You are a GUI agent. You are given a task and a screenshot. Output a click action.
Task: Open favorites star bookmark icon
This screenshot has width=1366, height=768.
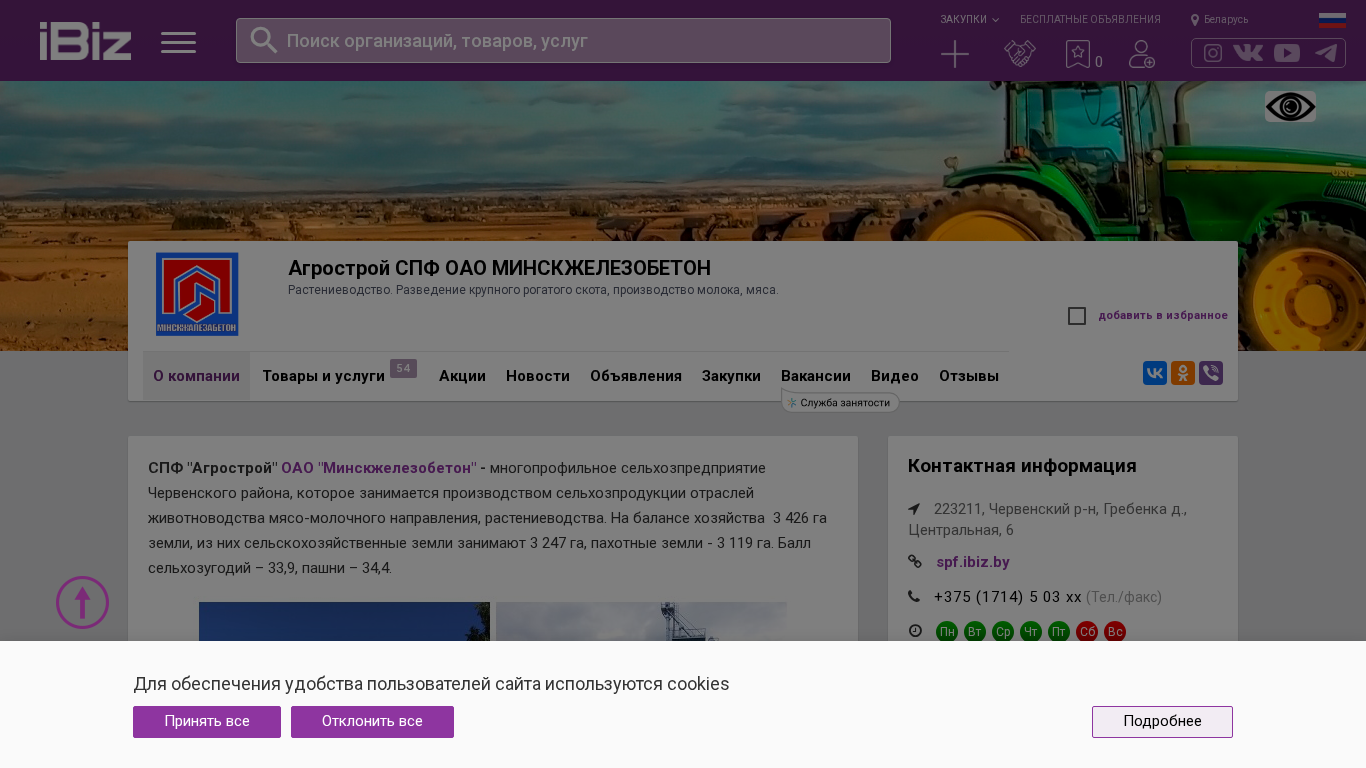coord(1077,54)
